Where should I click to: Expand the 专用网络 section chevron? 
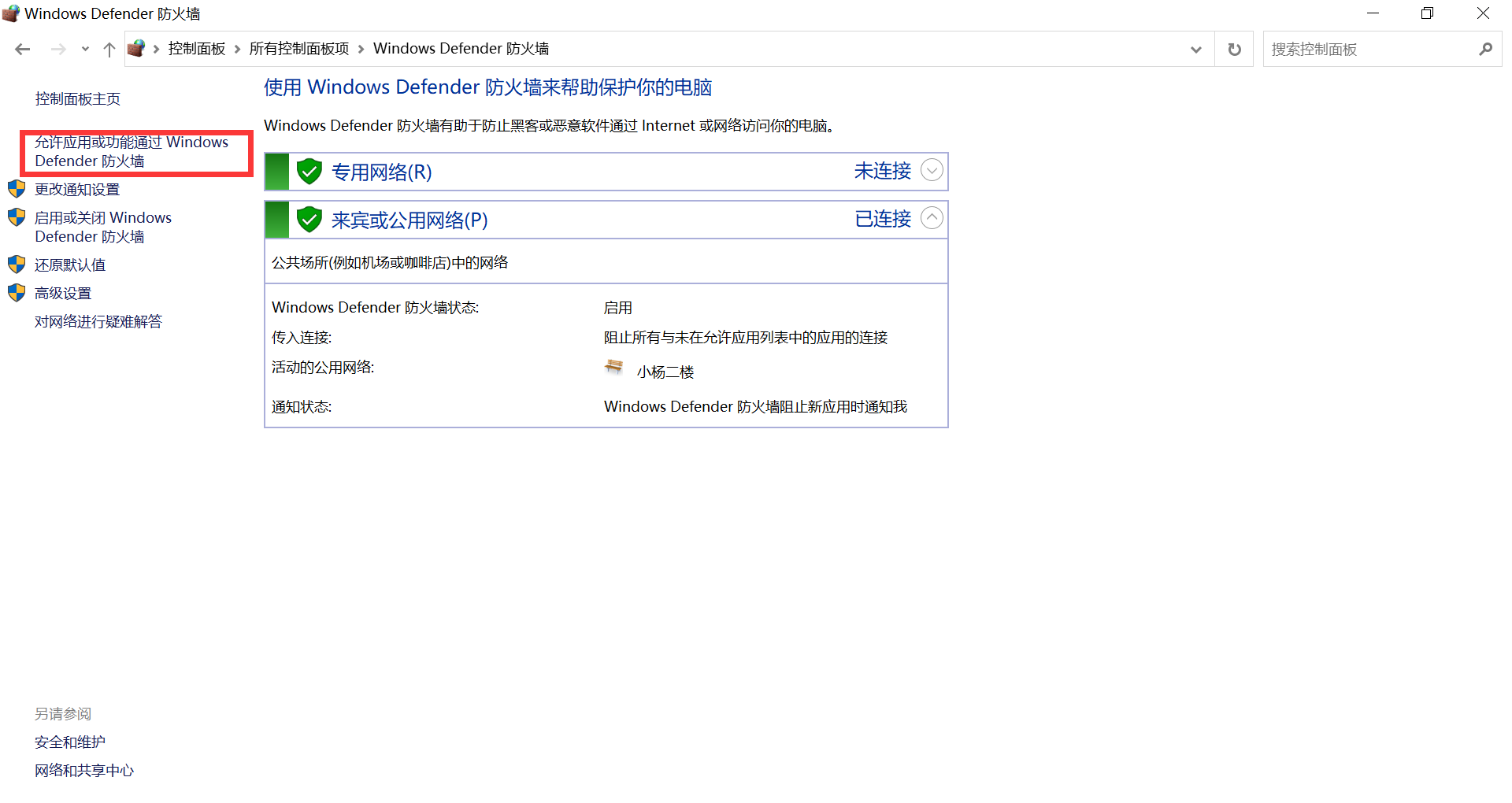tap(932, 170)
